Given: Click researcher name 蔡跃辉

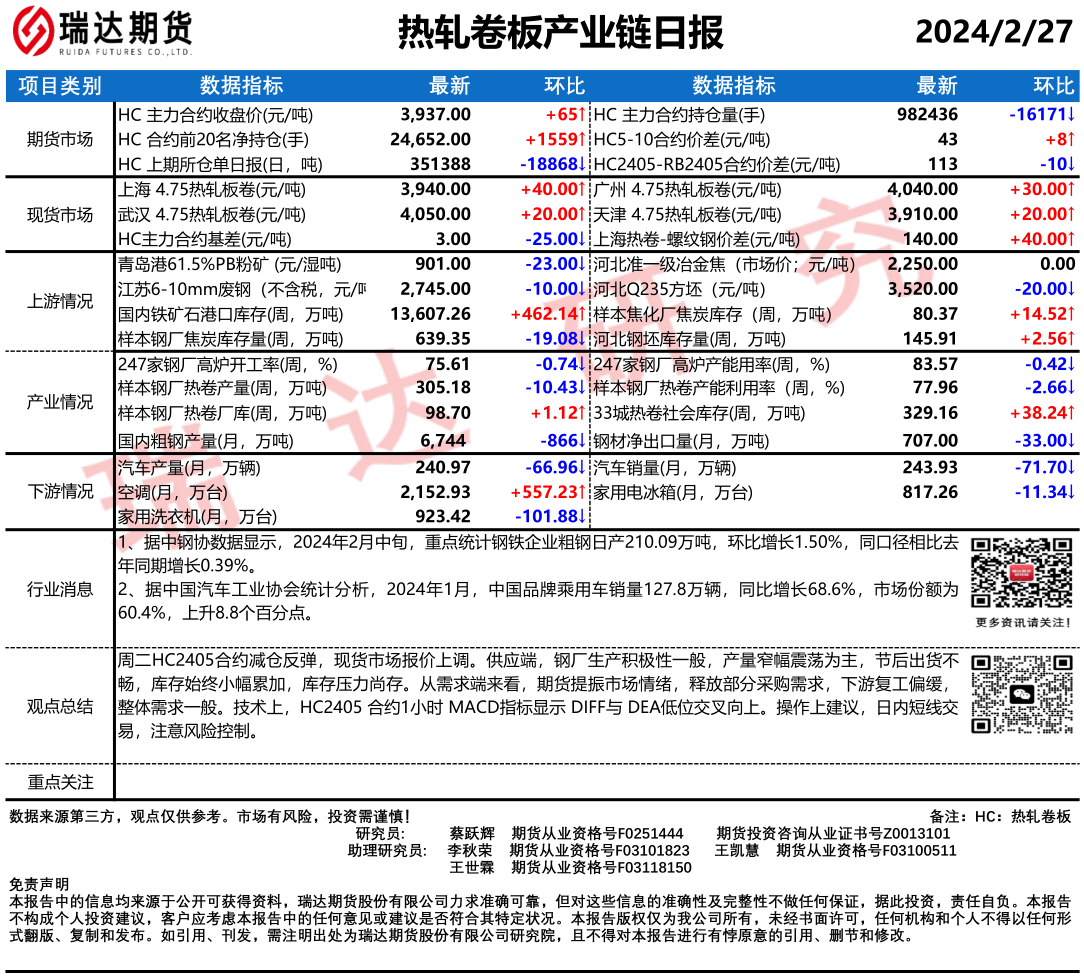Looking at the screenshot, I should point(472,833).
